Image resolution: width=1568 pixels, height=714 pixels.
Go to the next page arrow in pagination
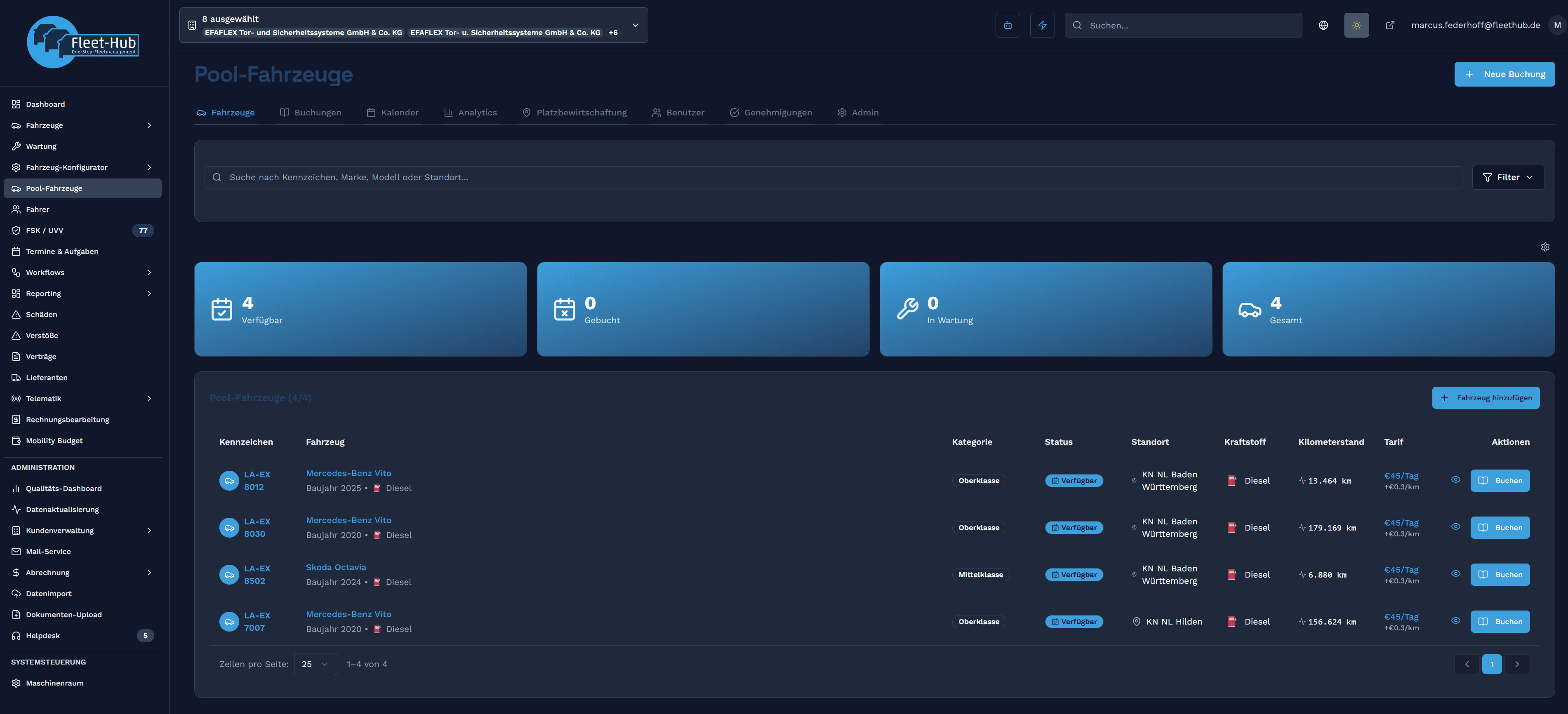[1517, 664]
